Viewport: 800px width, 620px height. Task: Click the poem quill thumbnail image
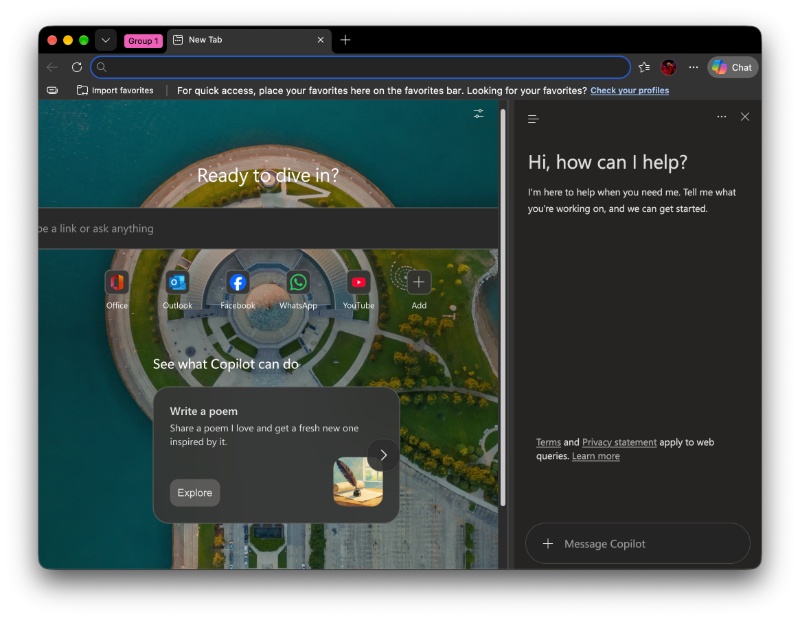358,482
